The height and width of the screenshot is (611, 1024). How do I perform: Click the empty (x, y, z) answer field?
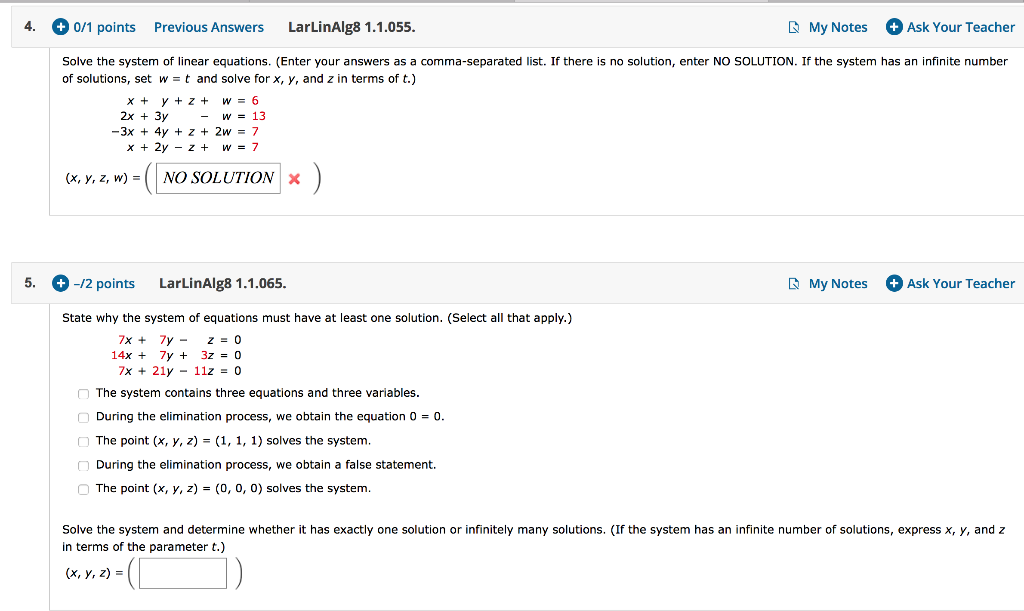183,572
